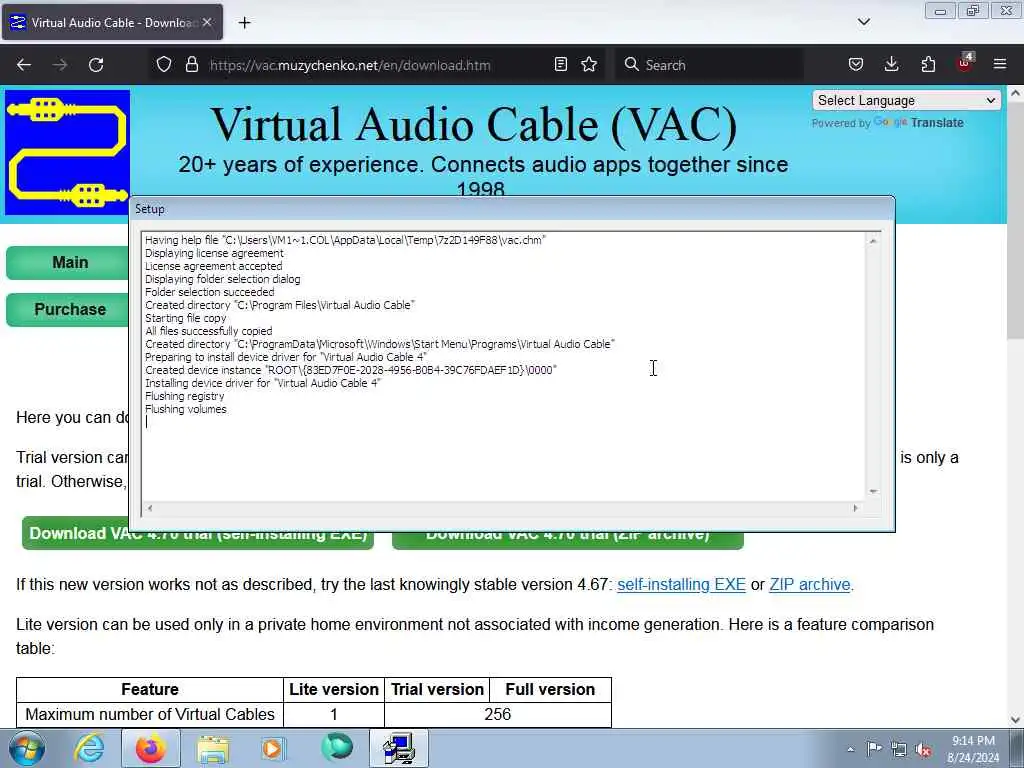Switch to Firefox in the taskbar
The width and height of the screenshot is (1024, 768).
coord(150,748)
